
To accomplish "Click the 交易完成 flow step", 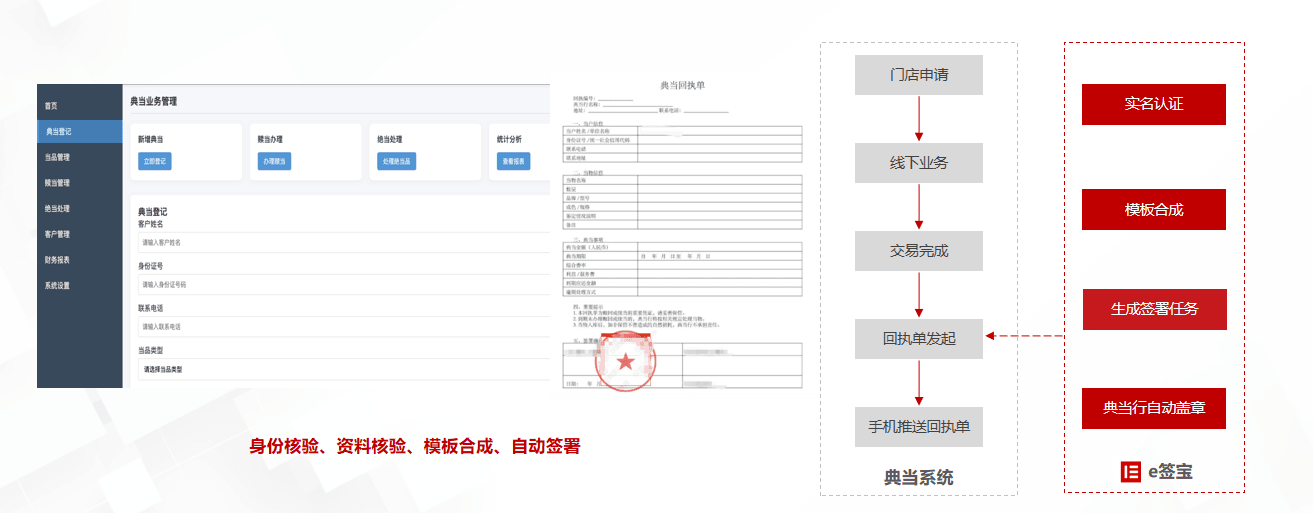I will (x=919, y=251).
